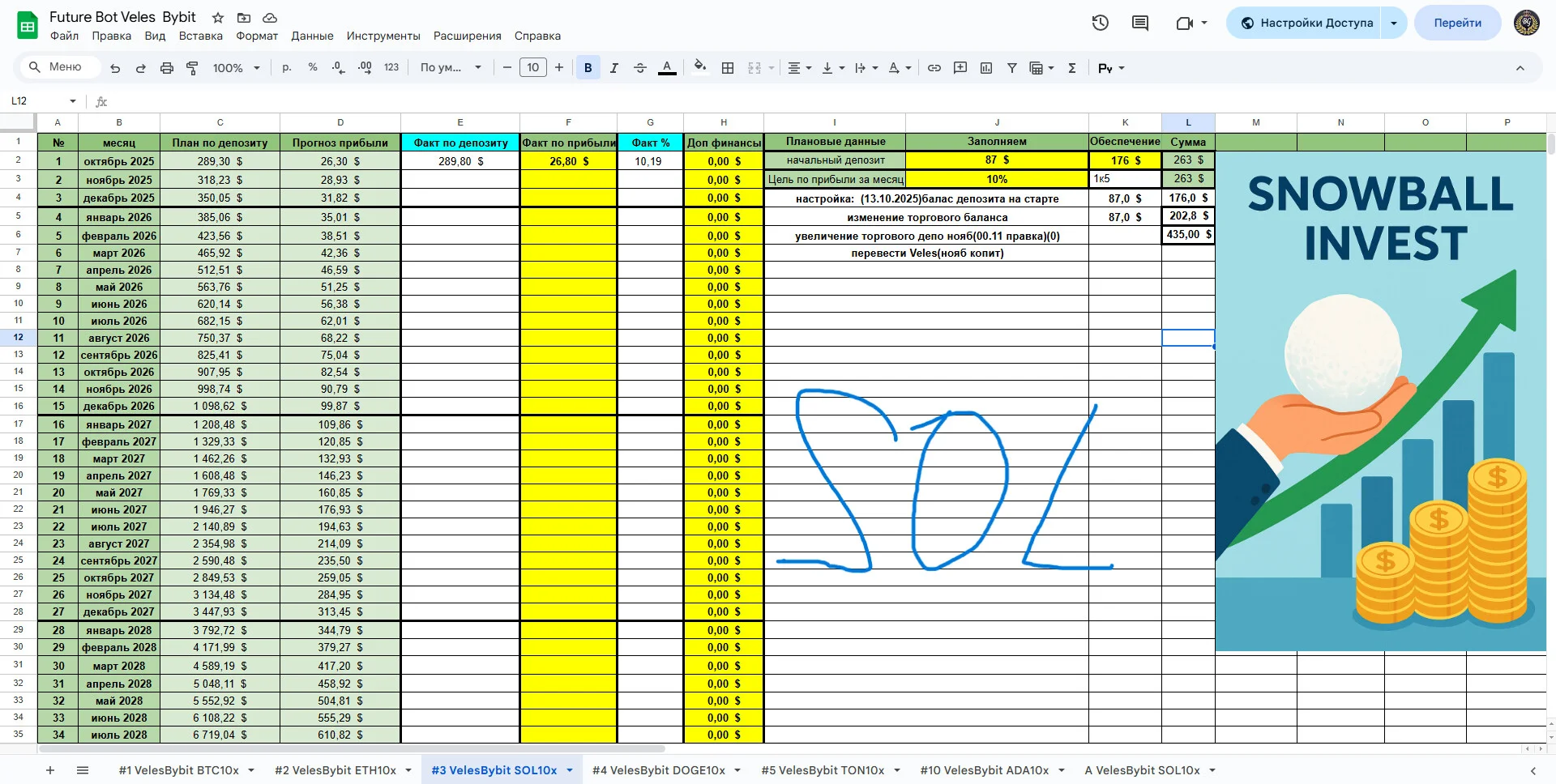1556x784 pixels.
Task: Open the functions sigma menu
Action: pyautogui.click(x=1072, y=68)
